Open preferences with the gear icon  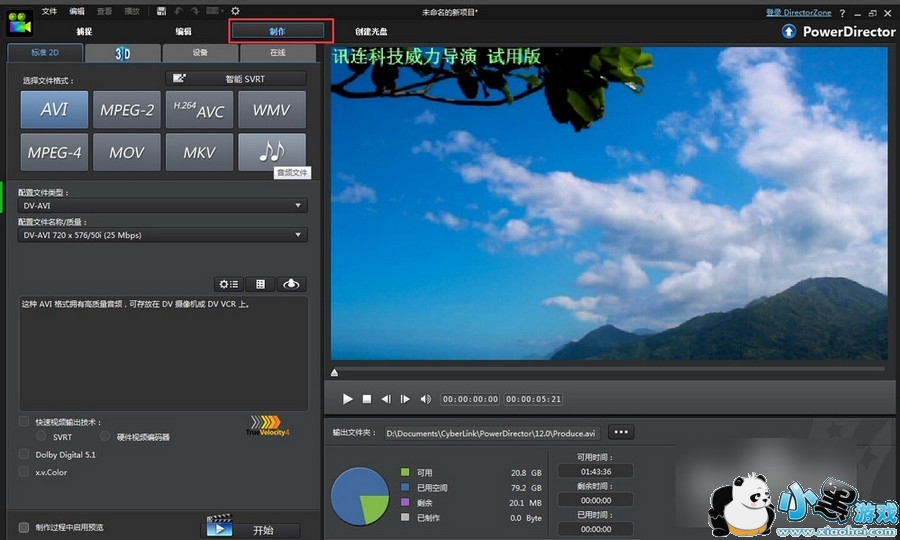[x=235, y=11]
